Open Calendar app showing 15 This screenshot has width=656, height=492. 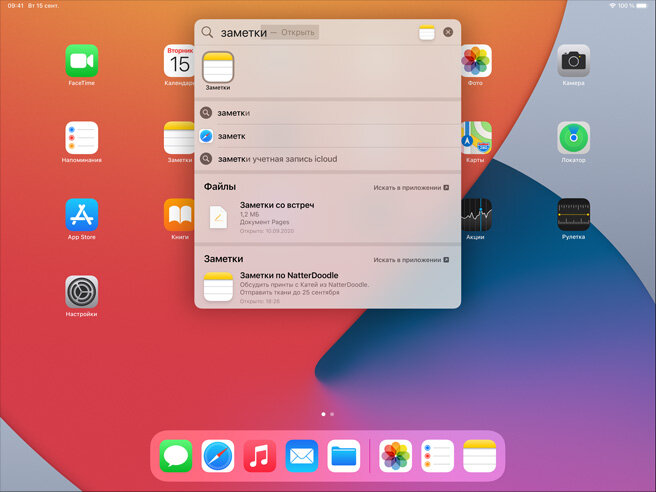[179, 61]
